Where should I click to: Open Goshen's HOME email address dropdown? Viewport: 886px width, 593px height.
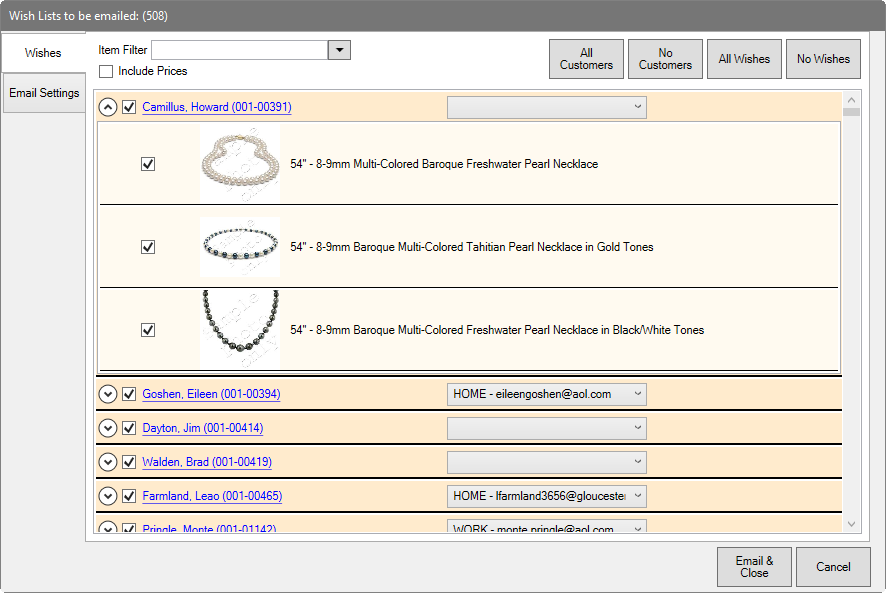(637, 394)
